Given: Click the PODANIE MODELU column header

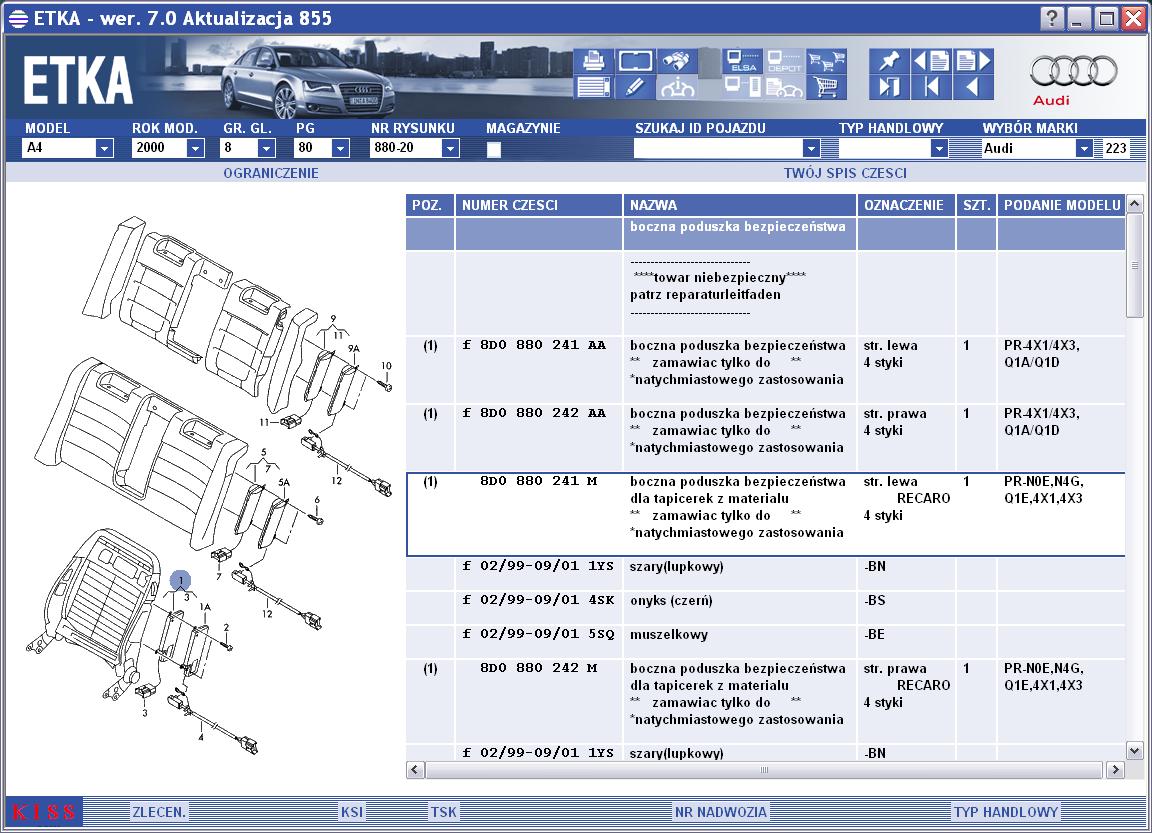Looking at the screenshot, I should [1061, 205].
